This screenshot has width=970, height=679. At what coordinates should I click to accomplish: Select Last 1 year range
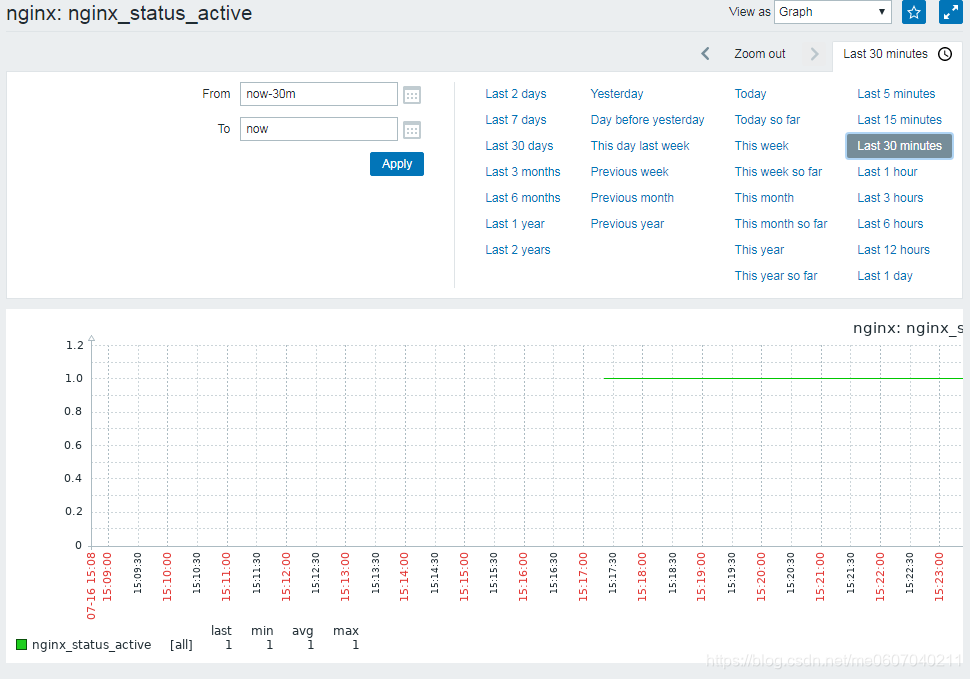(515, 224)
